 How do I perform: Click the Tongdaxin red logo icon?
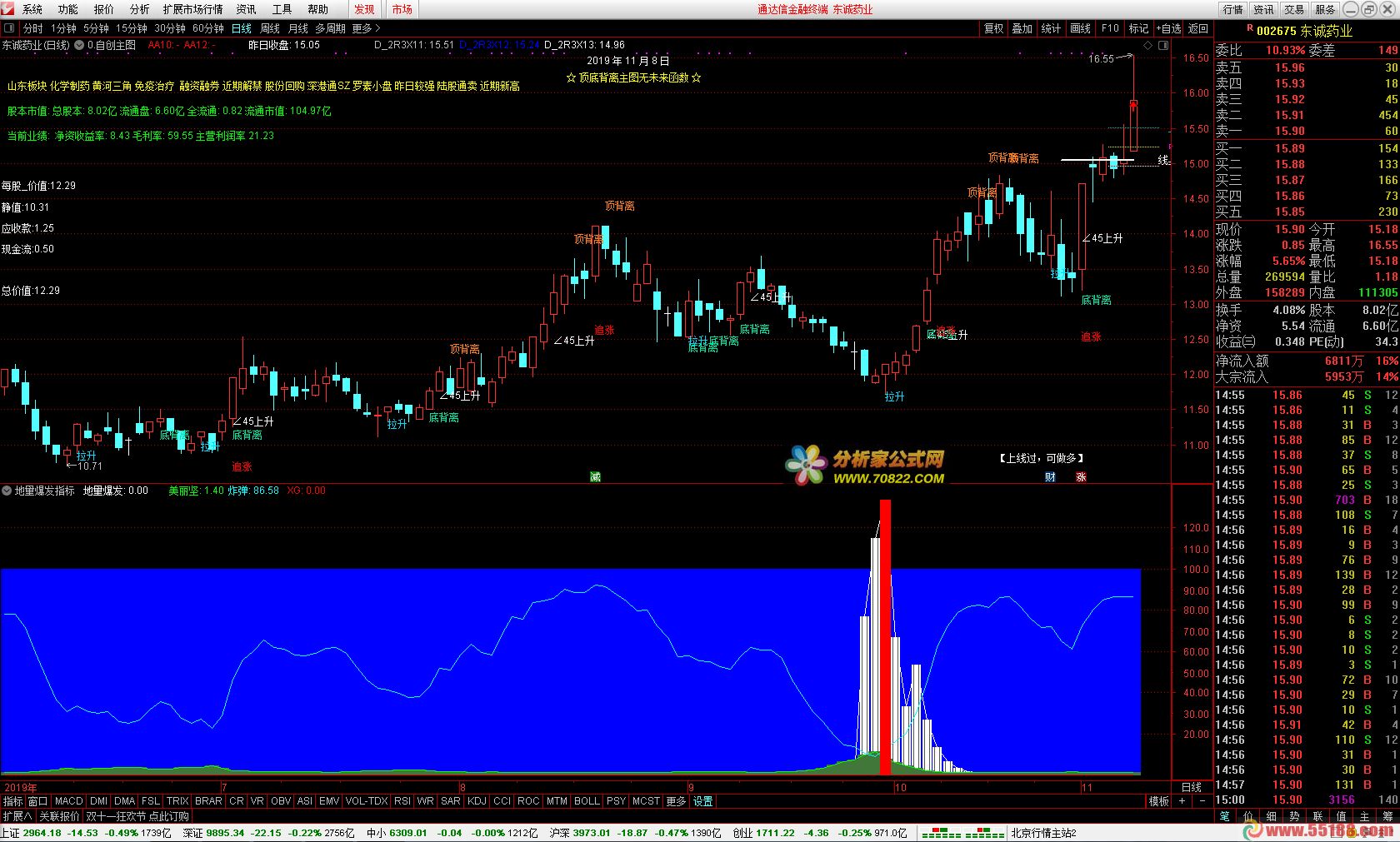pyautogui.click(x=9, y=9)
